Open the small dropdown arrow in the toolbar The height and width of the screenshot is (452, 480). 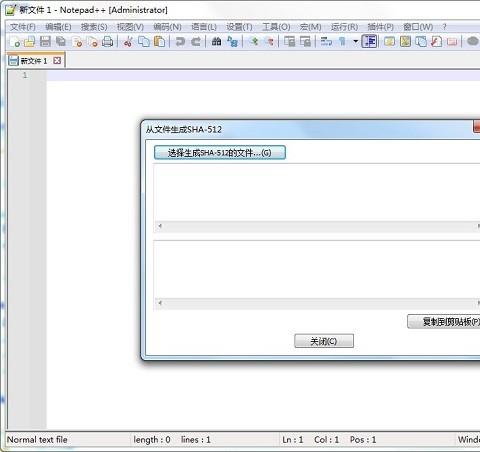click(x=356, y=42)
